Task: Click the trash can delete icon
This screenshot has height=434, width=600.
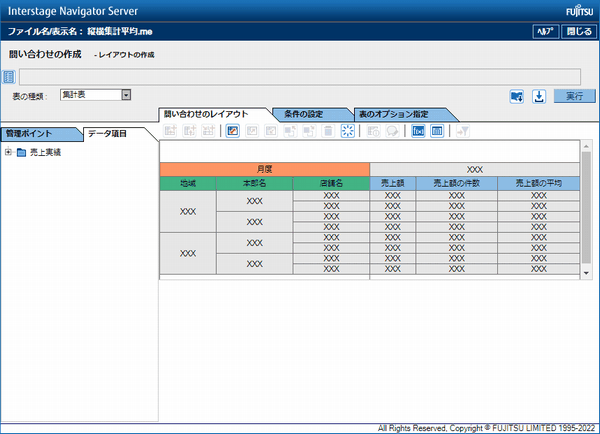Action: pos(328,131)
